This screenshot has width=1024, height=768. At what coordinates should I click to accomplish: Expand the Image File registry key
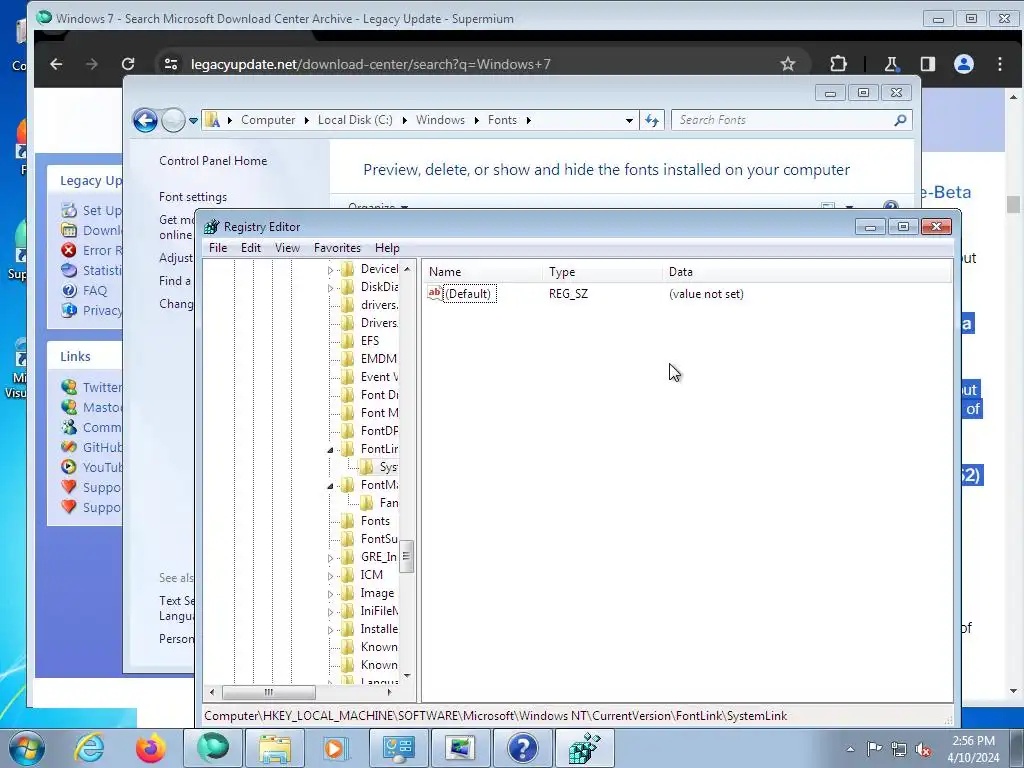point(330,594)
